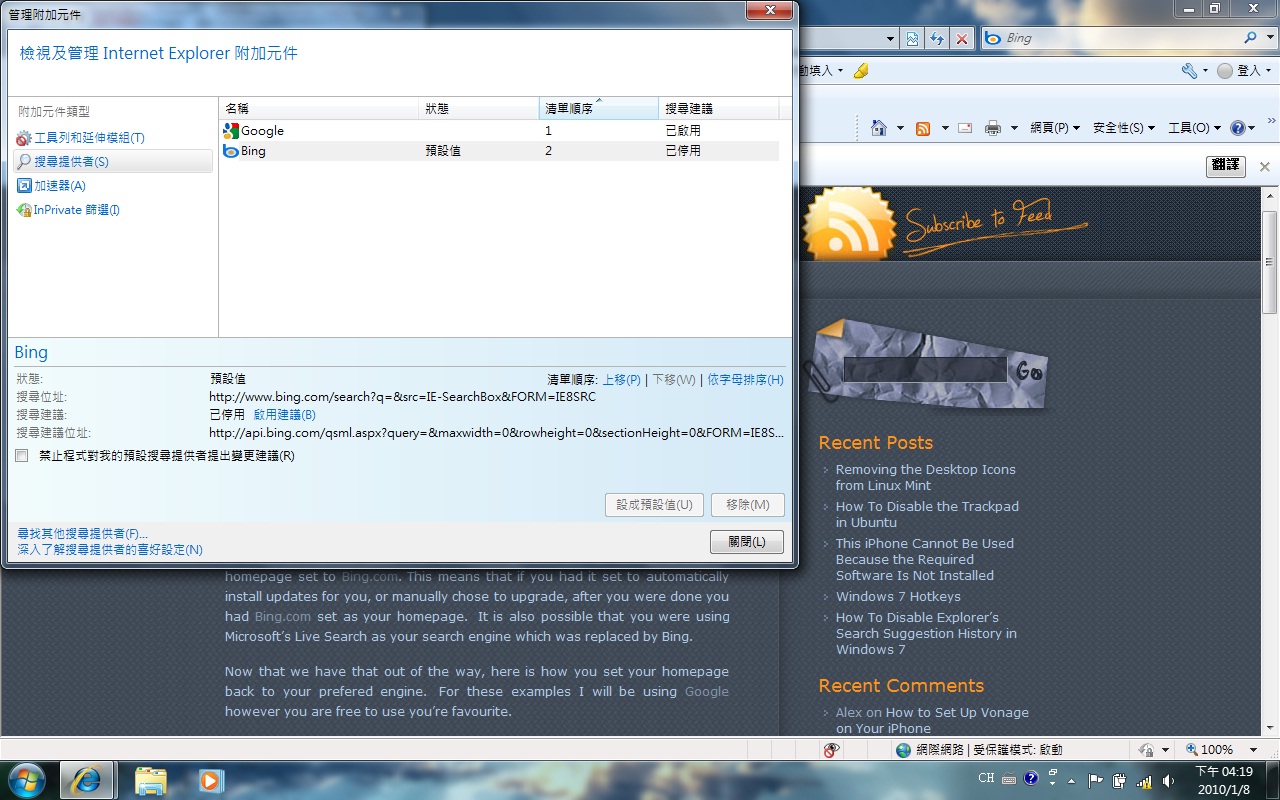Open Windows Media Player taskbar icon

(210, 780)
